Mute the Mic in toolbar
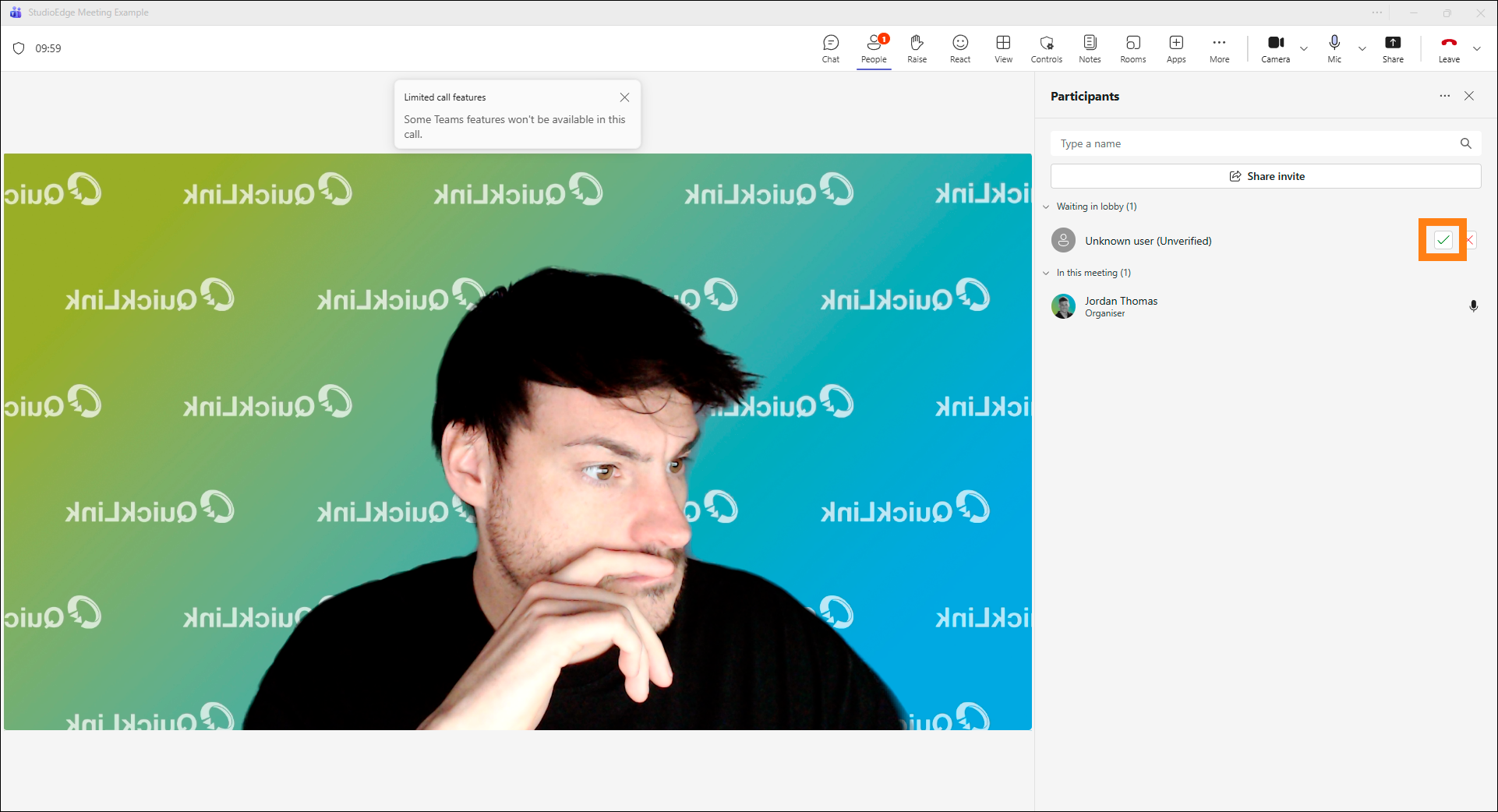The width and height of the screenshot is (1498, 812). pyautogui.click(x=1335, y=48)
